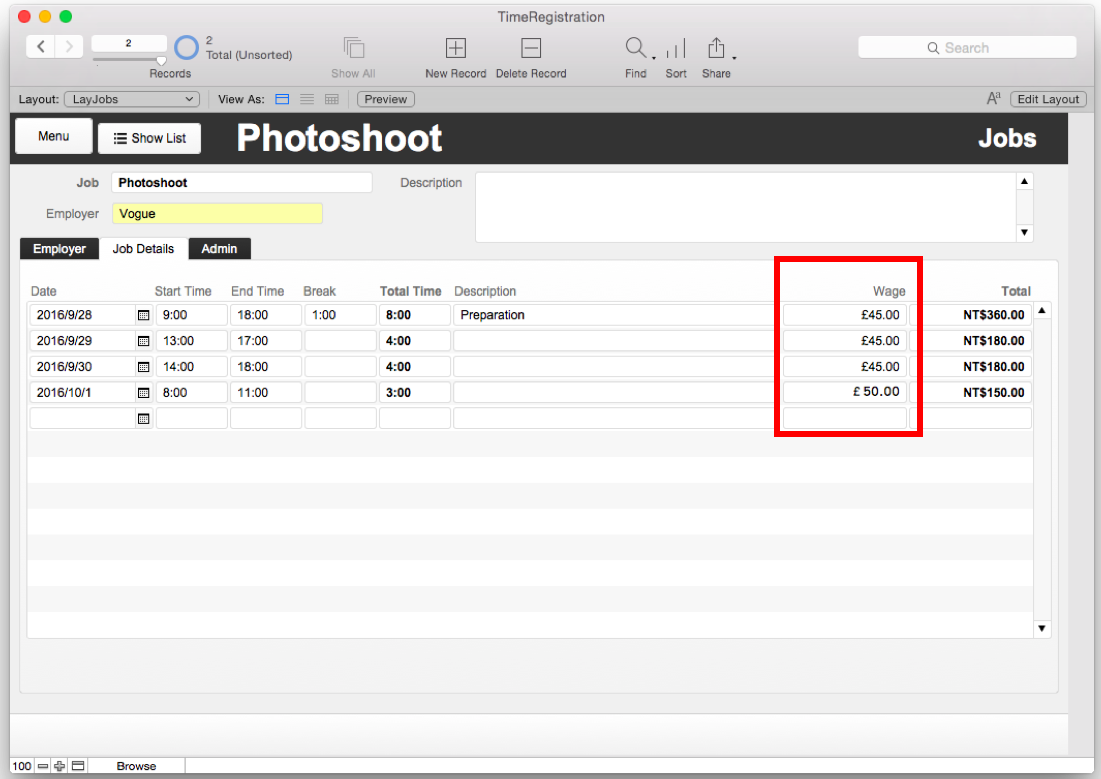Open the Find magnifier tool

pos(635,48)
